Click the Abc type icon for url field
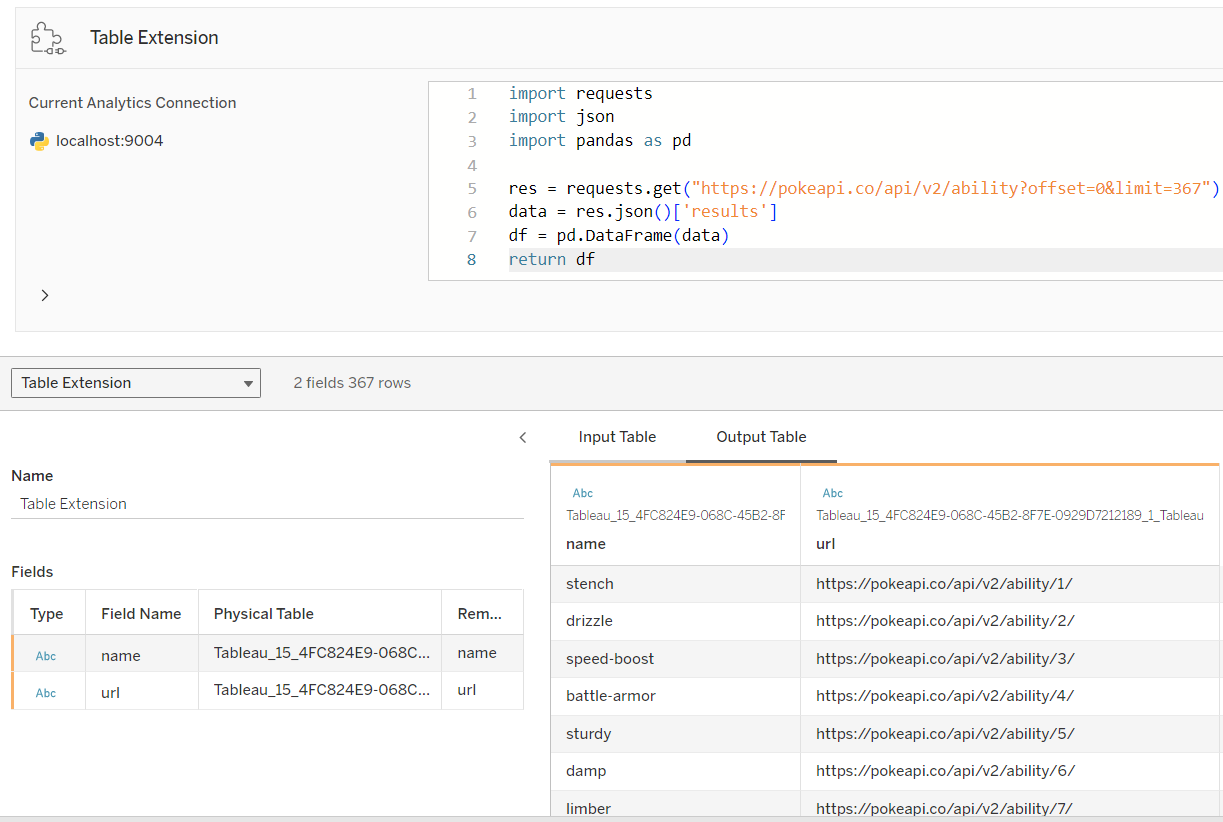Screen dimensions: 1223x822 point(46,692)
